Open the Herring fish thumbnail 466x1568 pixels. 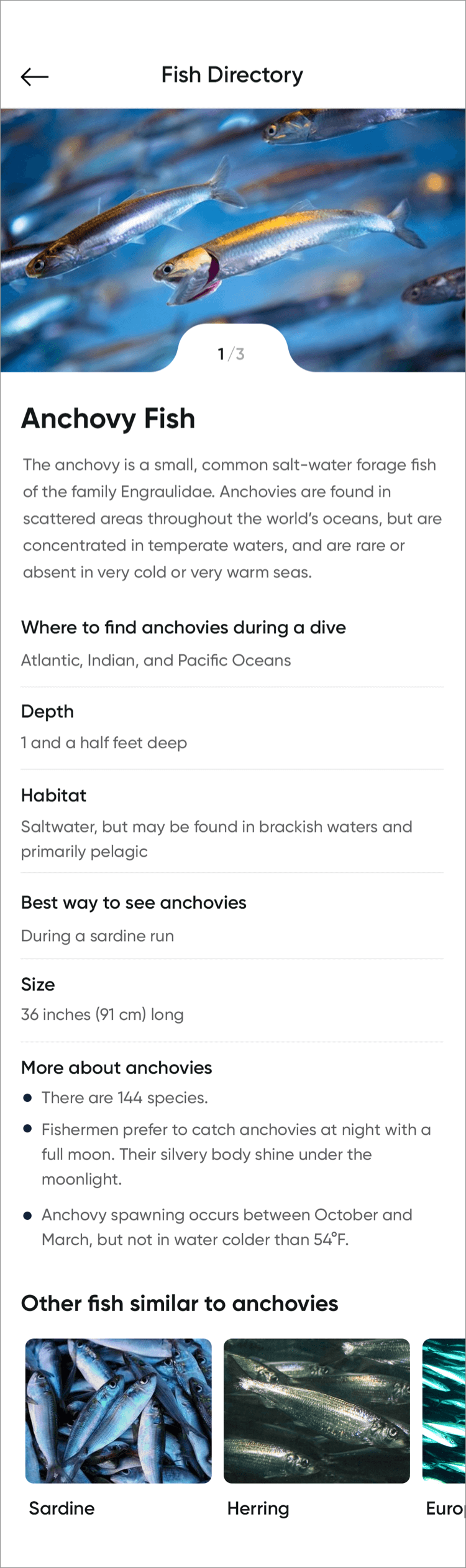tap(316, 1410)
